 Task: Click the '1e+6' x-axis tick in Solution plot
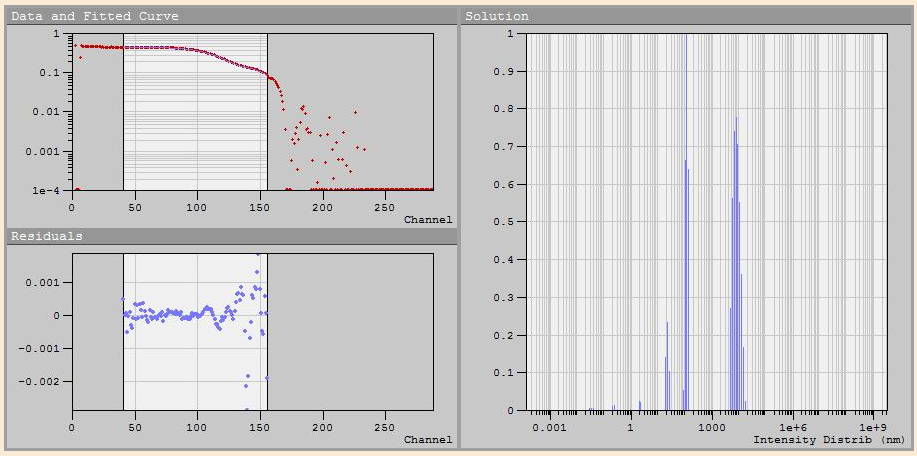coord(792,426)
